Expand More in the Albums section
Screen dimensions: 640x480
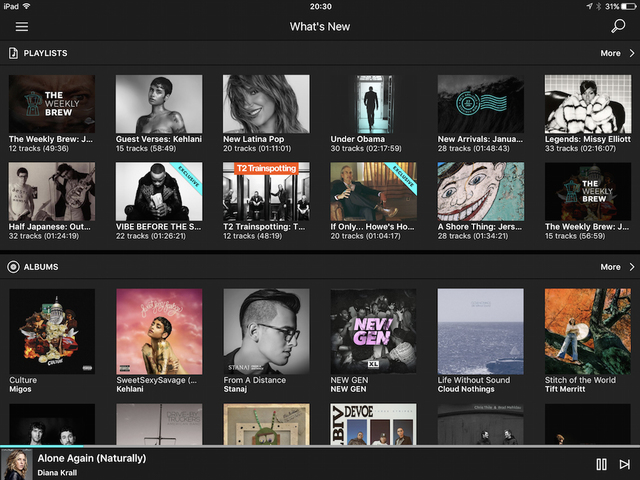(615, 267)
